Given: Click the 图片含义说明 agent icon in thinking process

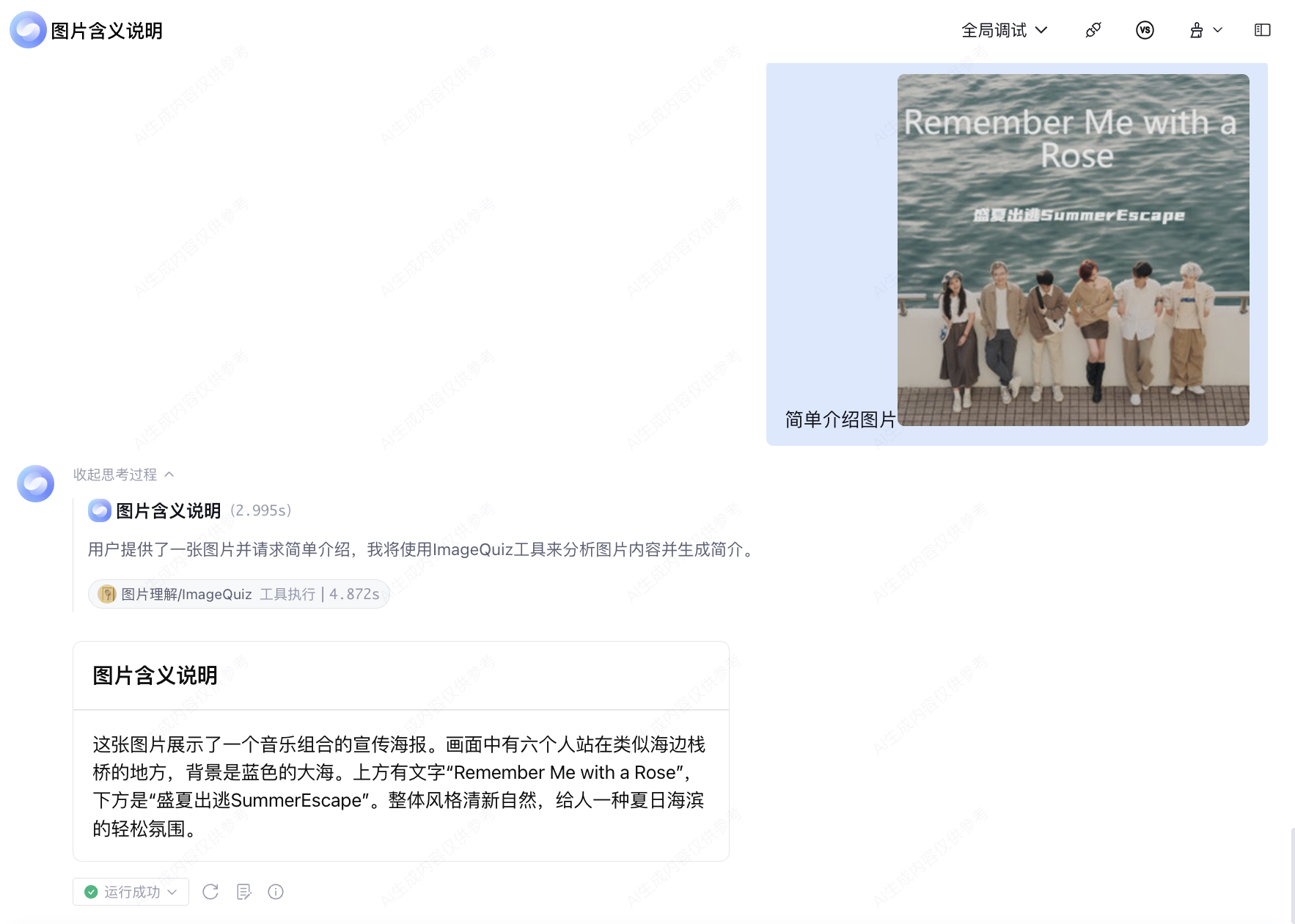Looking at the screenshot, I should click(100, 510).
